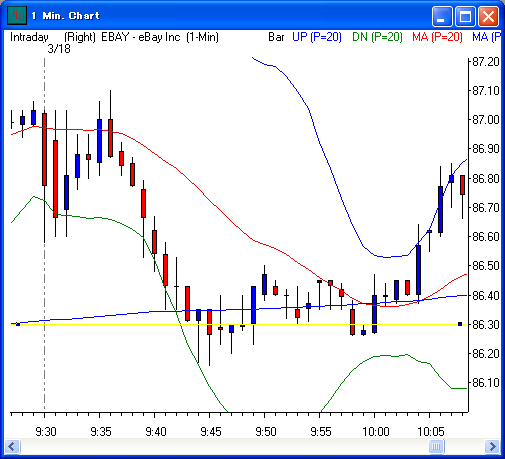Click the Bar legend label
Image resolution: width=505 pixels, height=459 pixels.
point(276,37)
